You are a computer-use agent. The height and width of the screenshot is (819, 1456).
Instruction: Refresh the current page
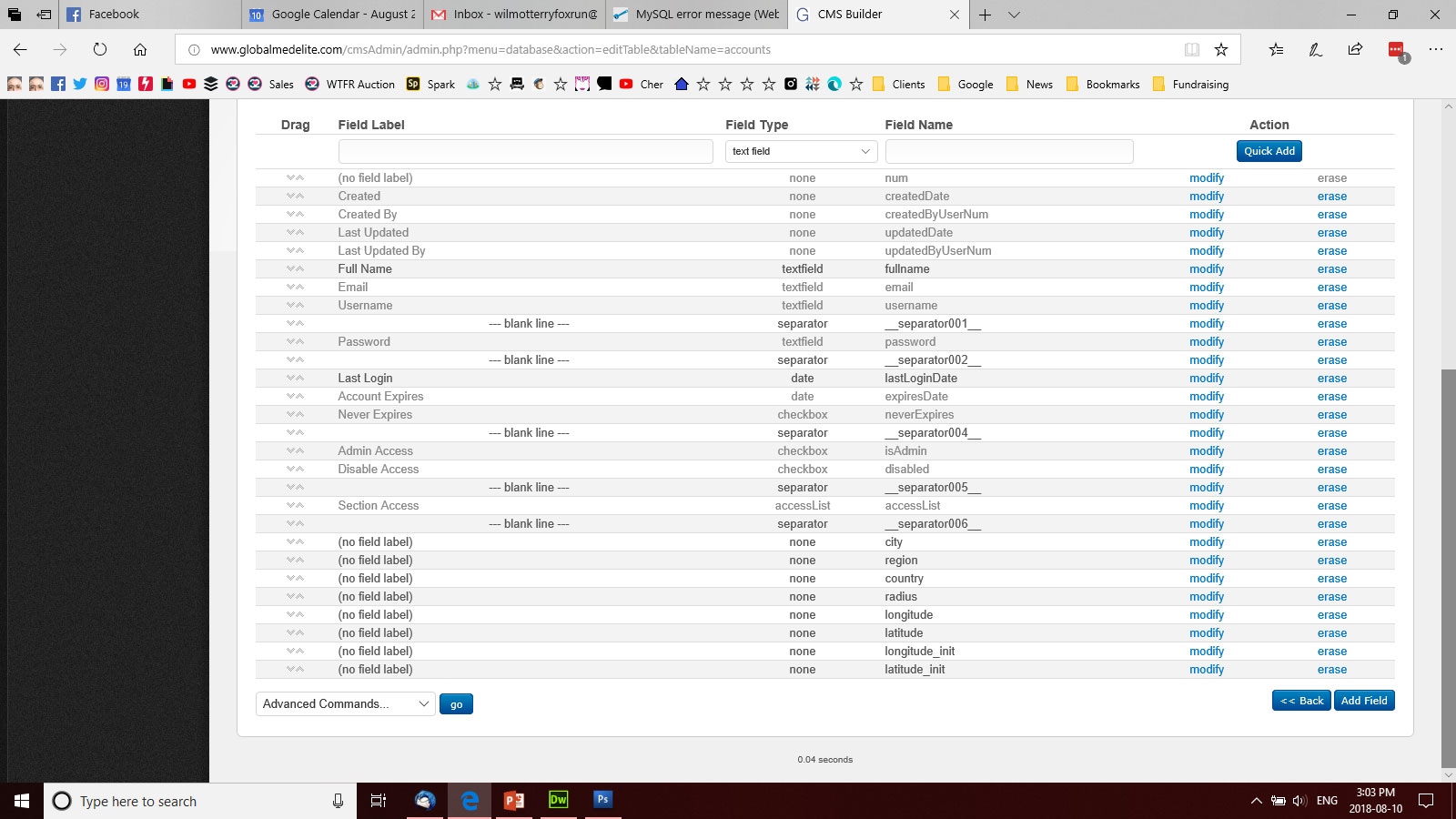(x=100, y=50)
